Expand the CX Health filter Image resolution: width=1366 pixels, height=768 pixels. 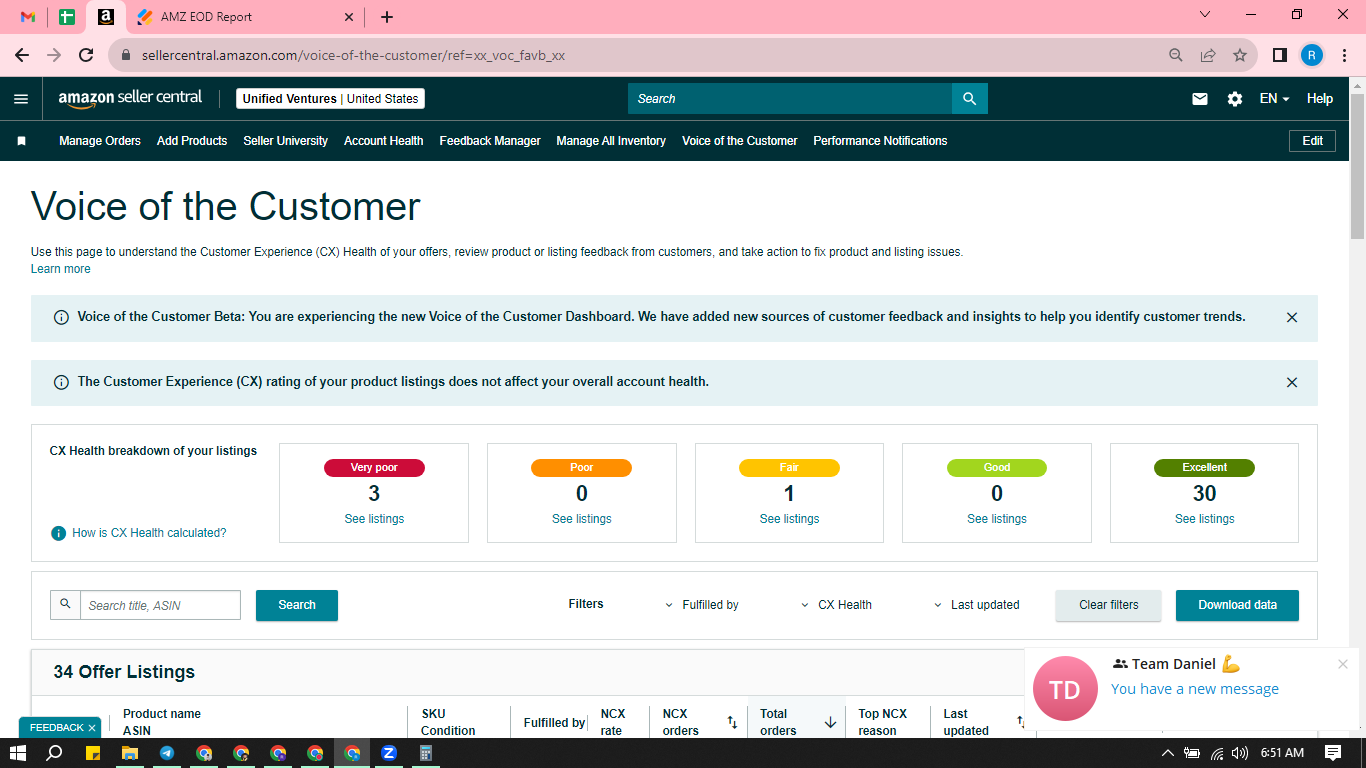click(x=836, y=605)
